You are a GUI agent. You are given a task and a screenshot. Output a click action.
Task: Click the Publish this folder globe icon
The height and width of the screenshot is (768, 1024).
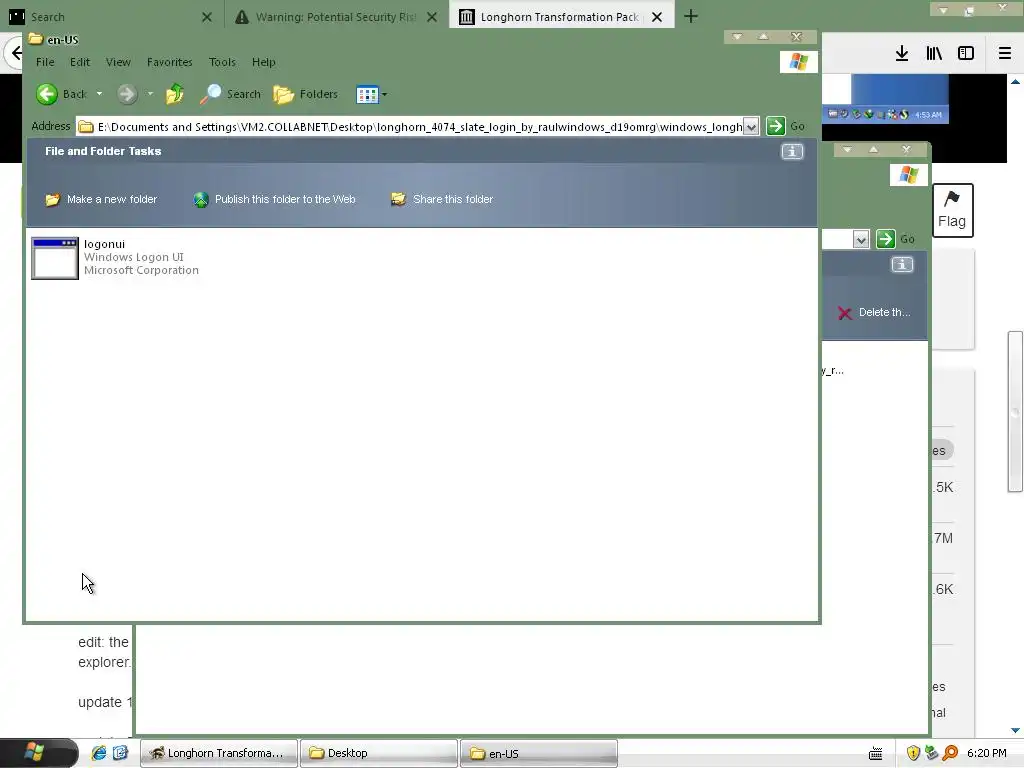[x=201, y=199]
